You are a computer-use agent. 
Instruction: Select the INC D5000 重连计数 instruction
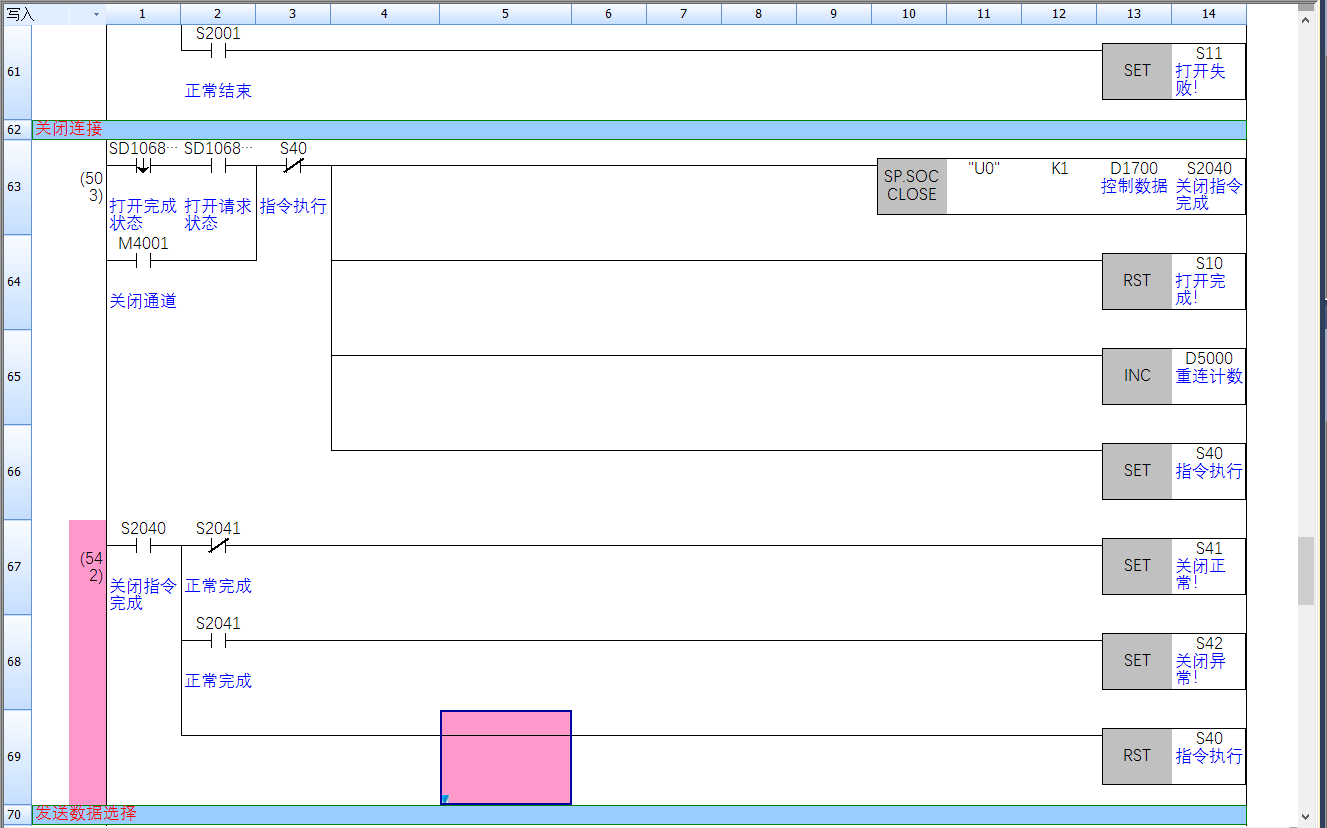pos(1137,376)
